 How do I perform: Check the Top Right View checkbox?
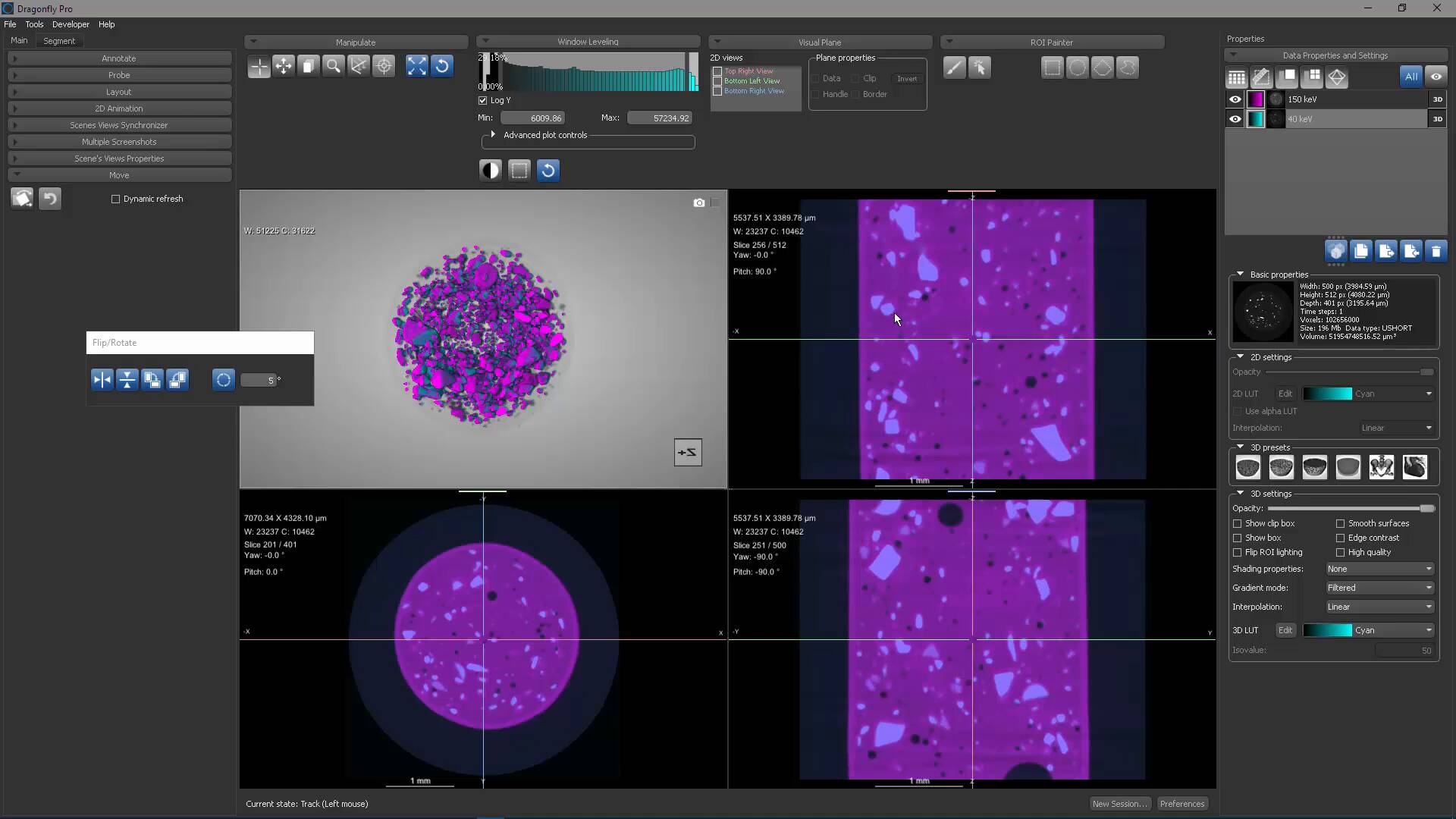click(717, 71)
